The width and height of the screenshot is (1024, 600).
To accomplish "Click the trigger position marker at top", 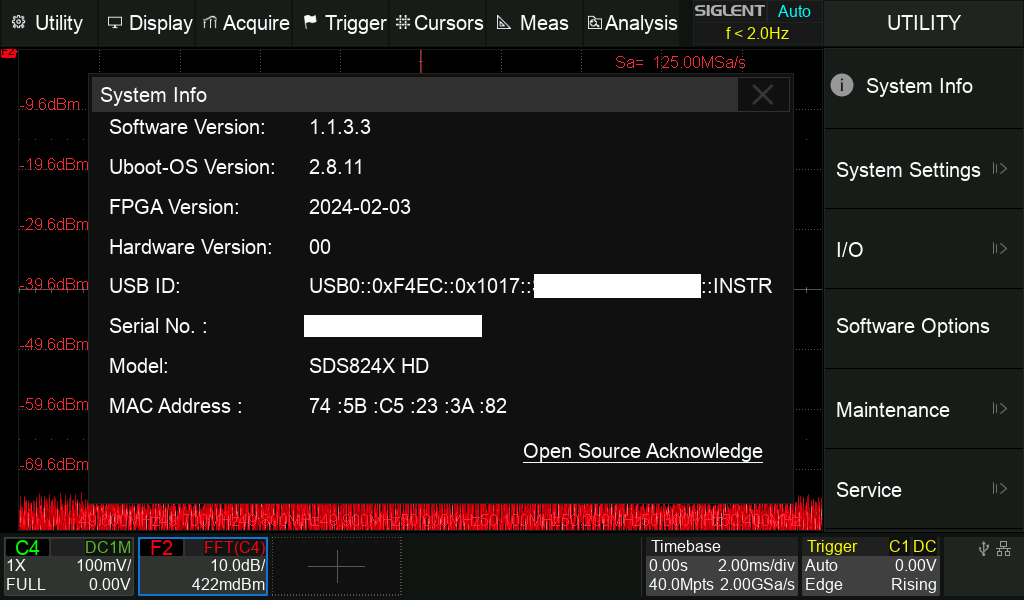I will (421, 61).
